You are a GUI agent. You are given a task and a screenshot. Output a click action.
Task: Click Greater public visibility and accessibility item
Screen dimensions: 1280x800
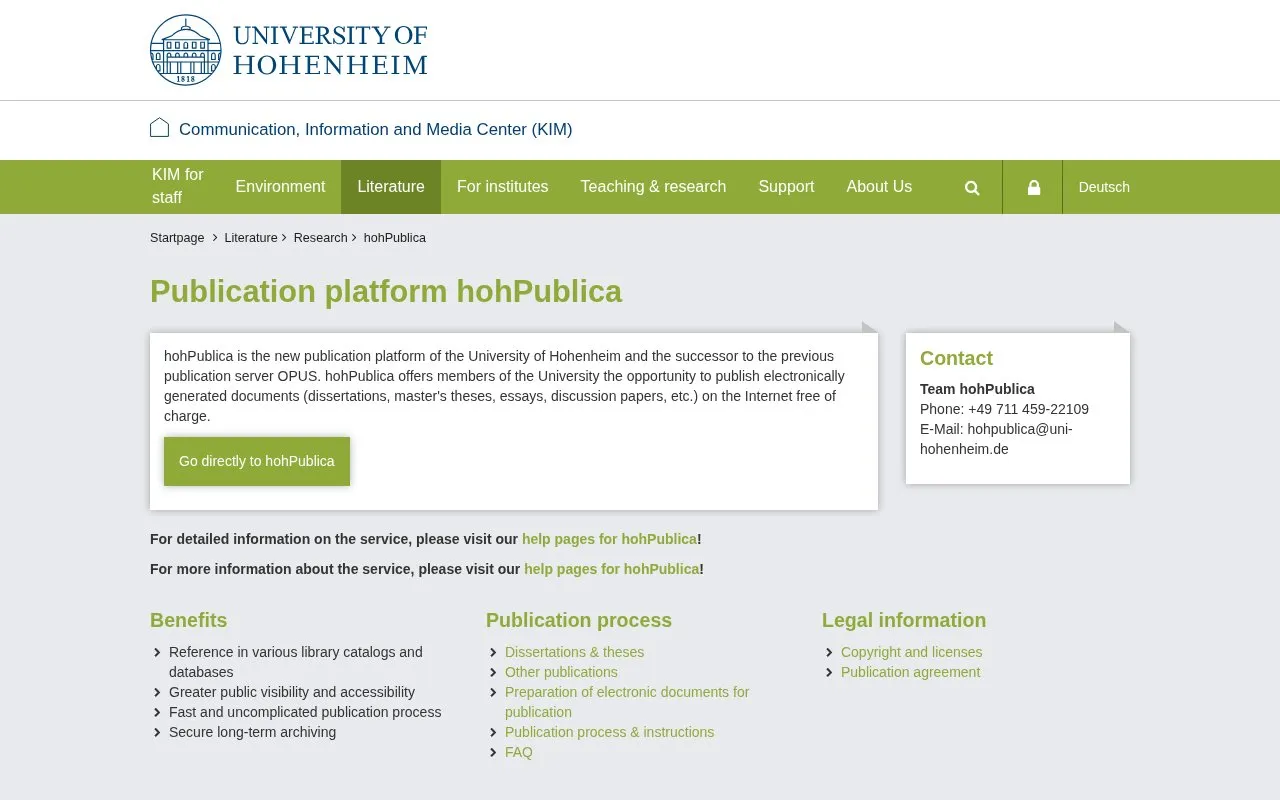pyautogui.click(x=292, y=692)
